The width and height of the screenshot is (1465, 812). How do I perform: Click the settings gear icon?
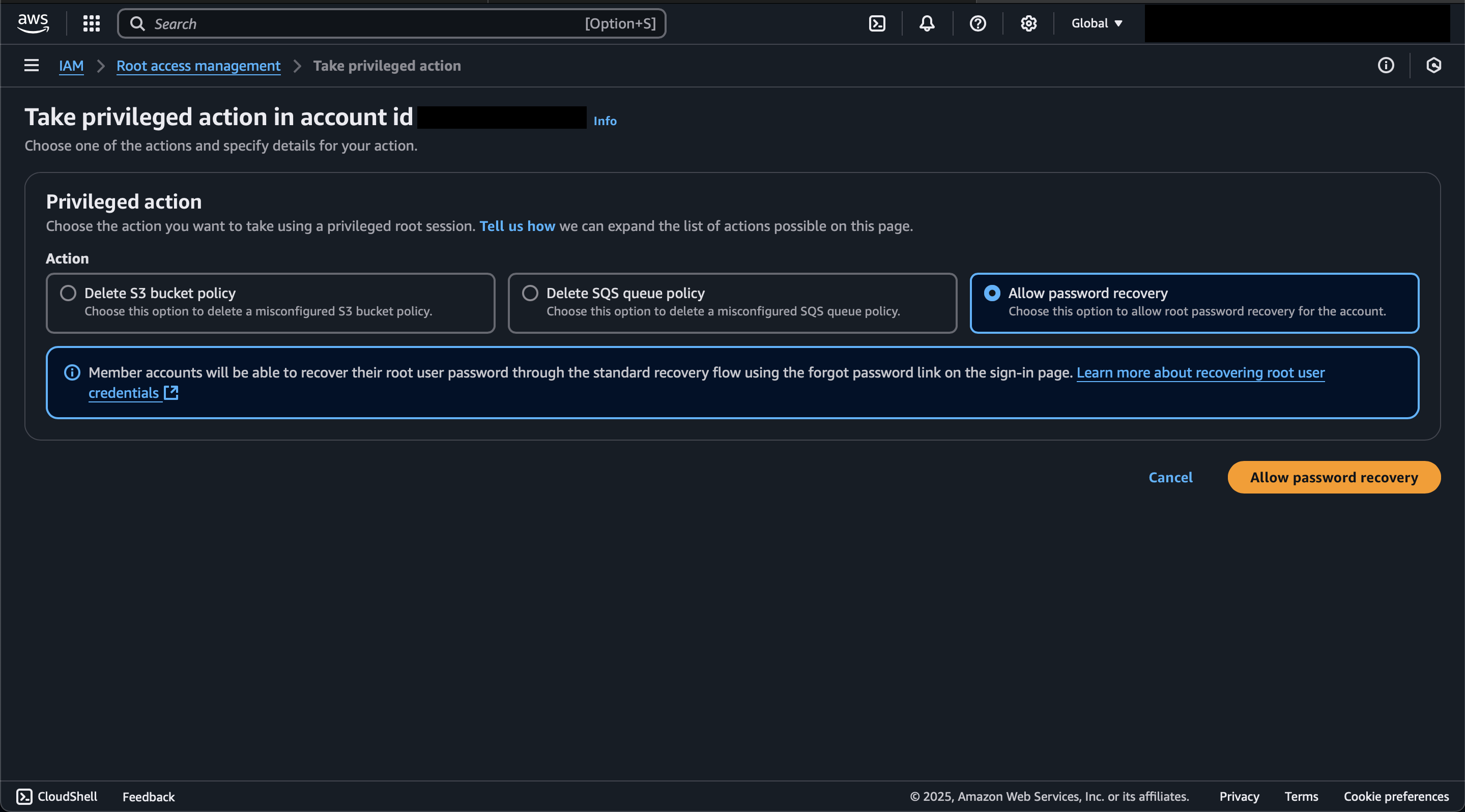pyautogui.click(x=1027, y=23)
